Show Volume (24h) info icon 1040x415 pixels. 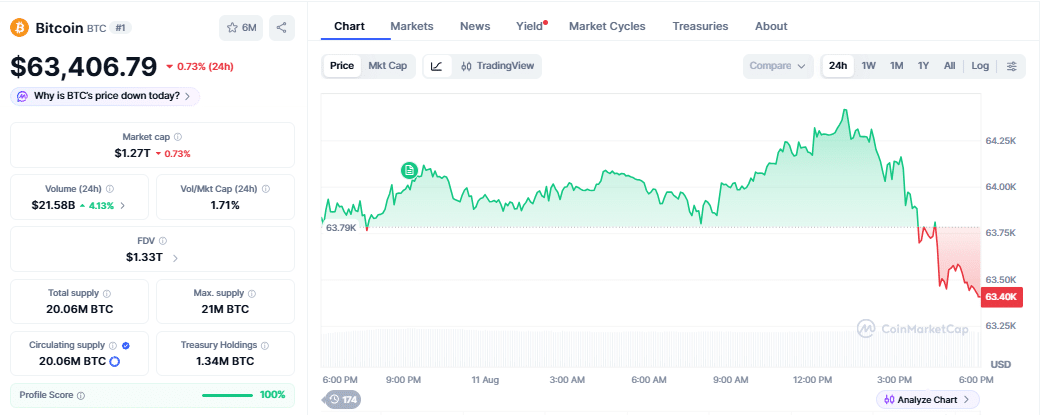click(109, 189)
